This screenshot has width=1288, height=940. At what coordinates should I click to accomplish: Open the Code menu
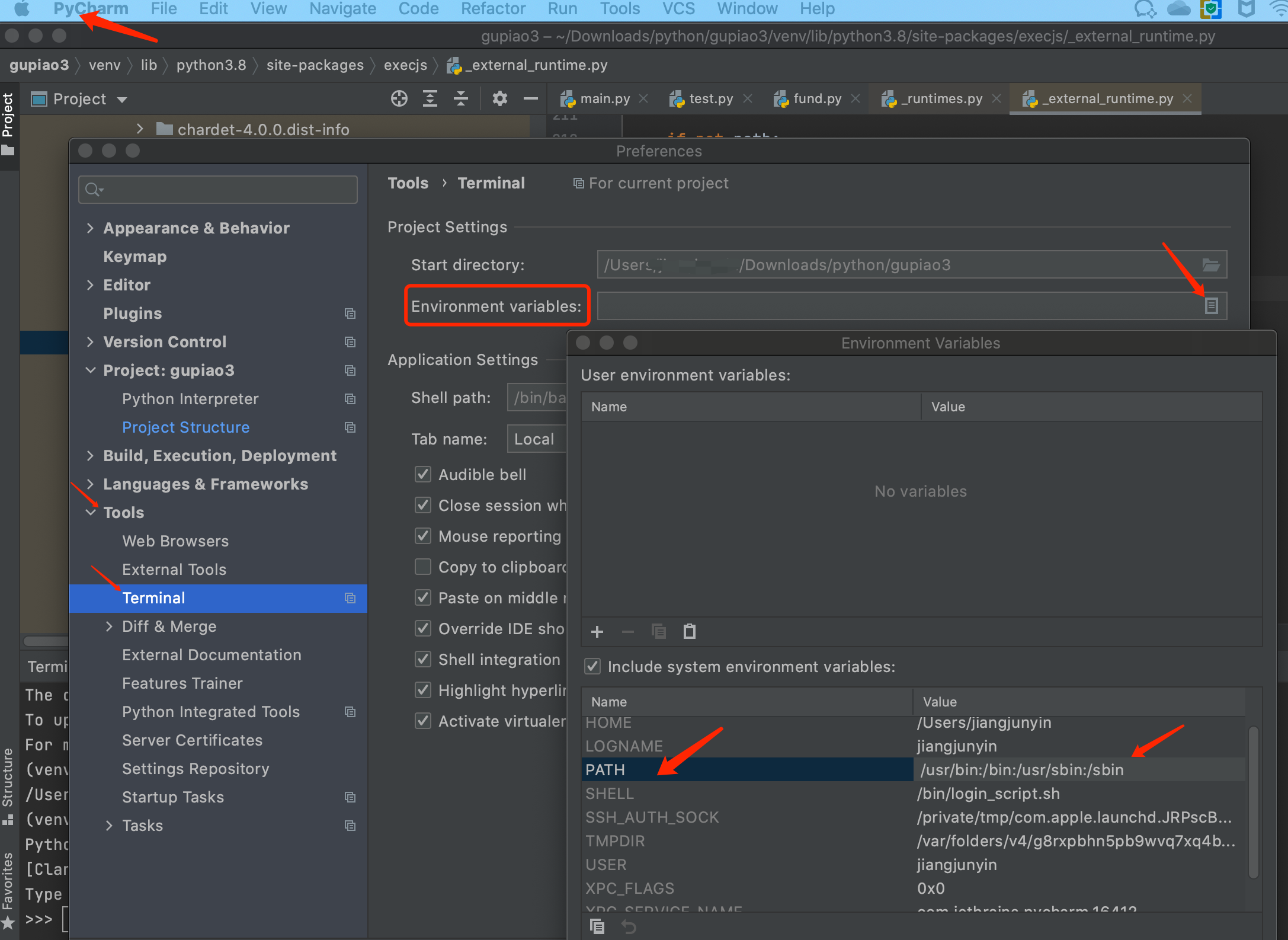pos(418,8)
